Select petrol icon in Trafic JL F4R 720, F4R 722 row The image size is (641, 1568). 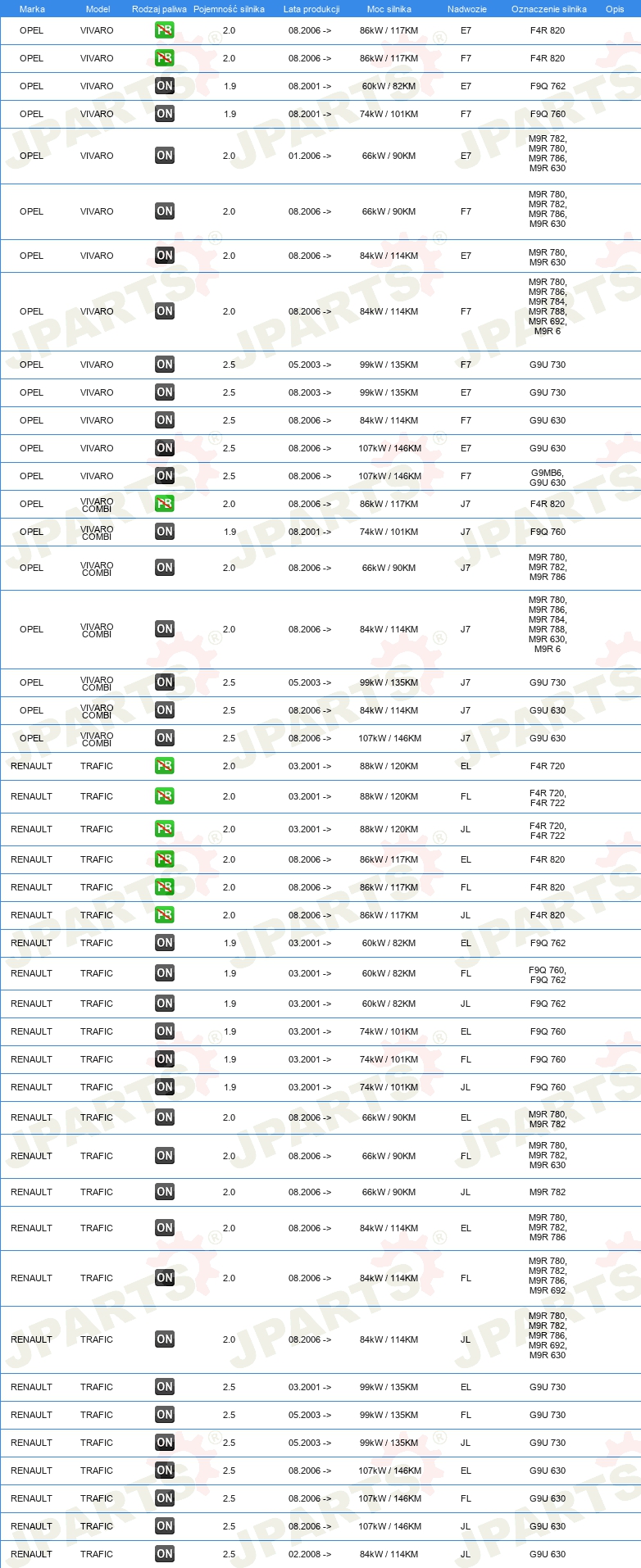[165, 829]
